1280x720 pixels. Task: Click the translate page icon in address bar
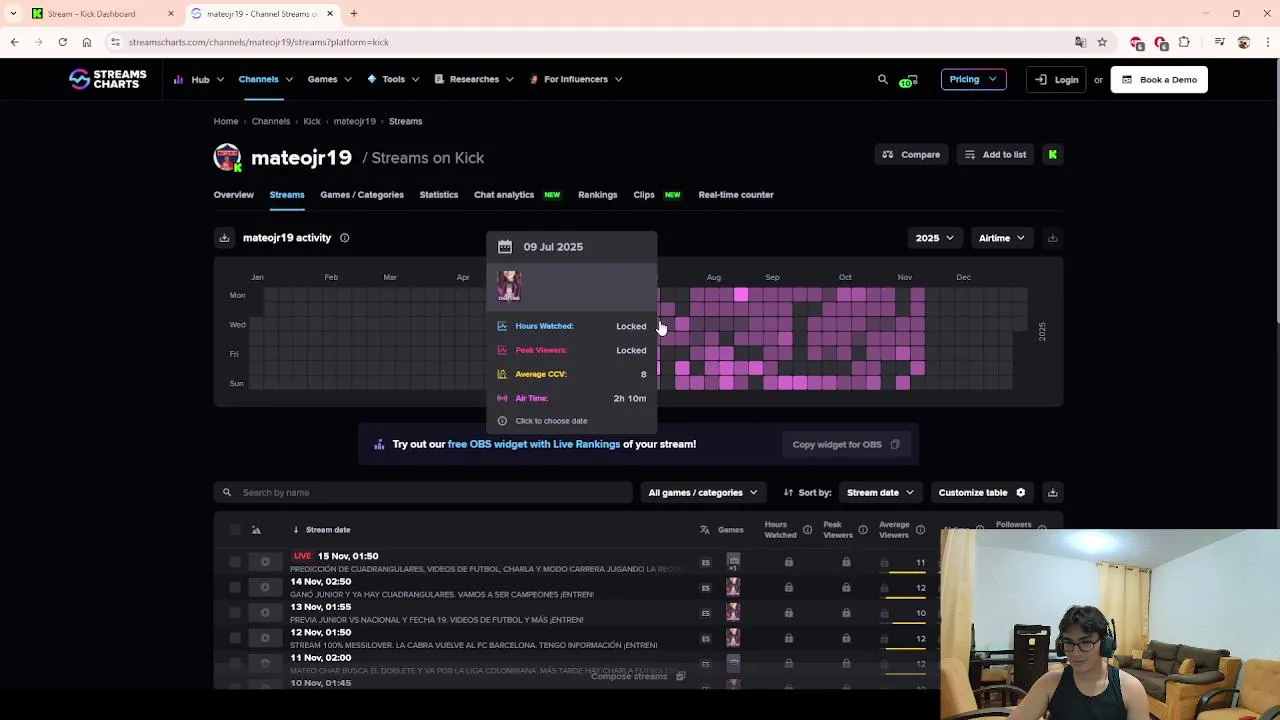click(1080, 42)
